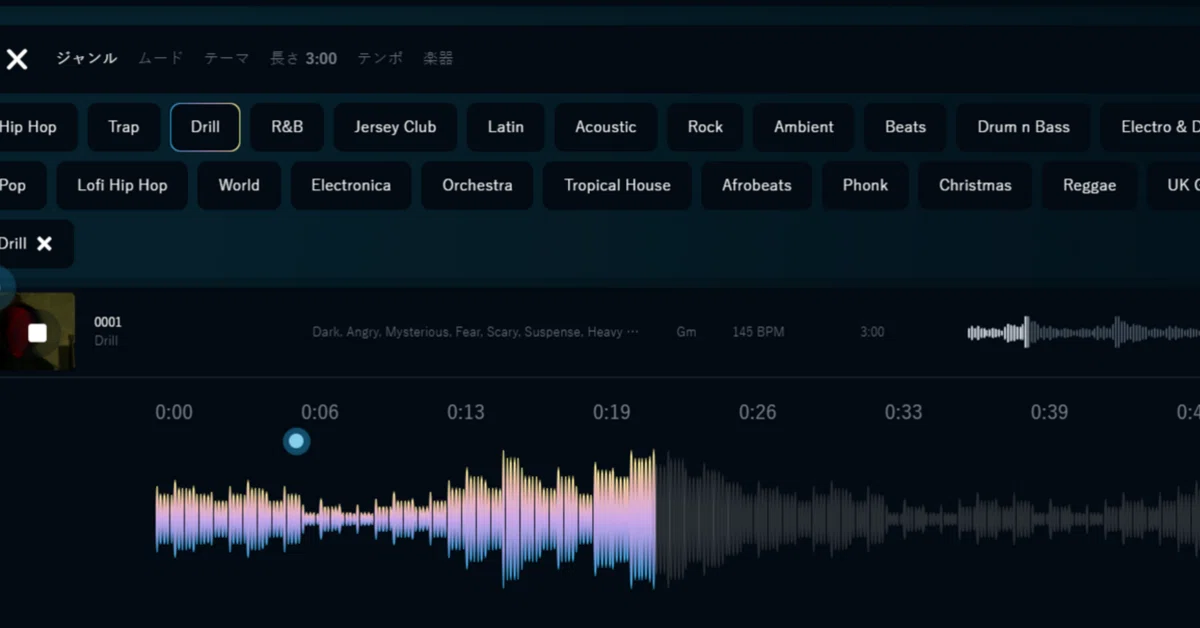
Task: Select the Ambient genre
Action: pos(804,127)
